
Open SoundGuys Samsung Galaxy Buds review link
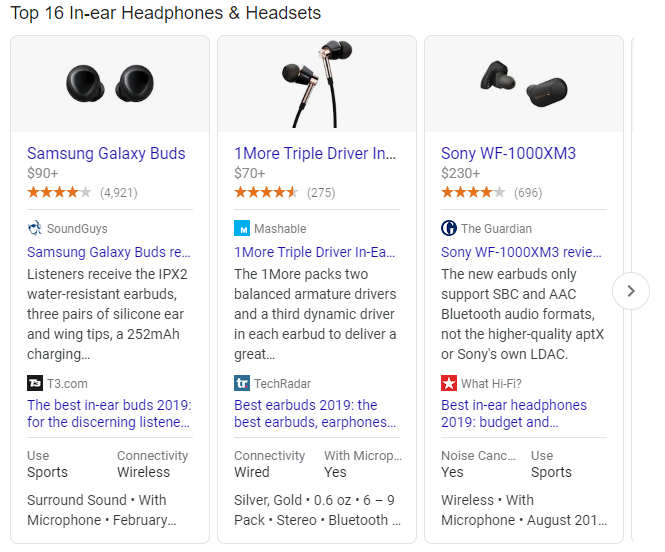pos(109,252)
